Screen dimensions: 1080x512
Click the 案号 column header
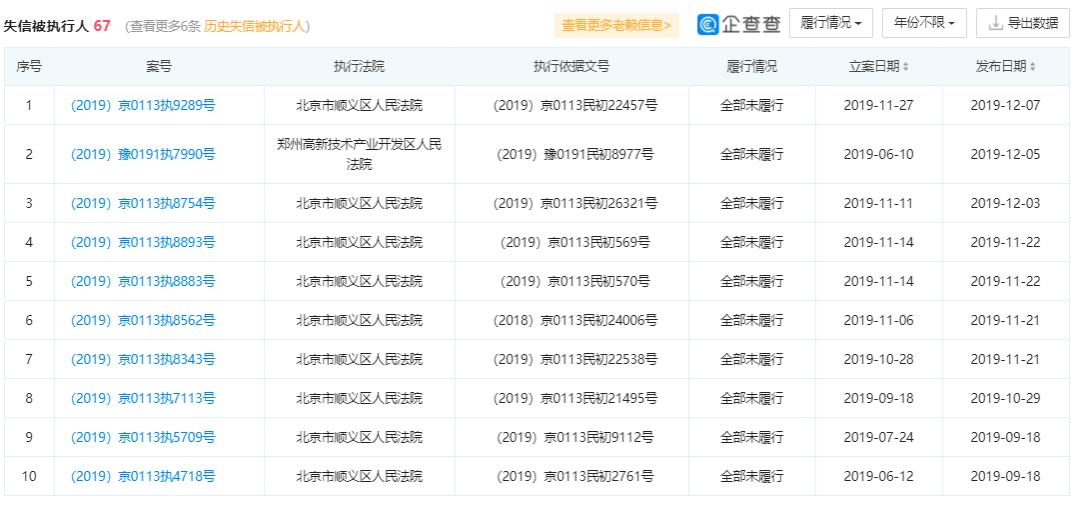pos(159,67)
